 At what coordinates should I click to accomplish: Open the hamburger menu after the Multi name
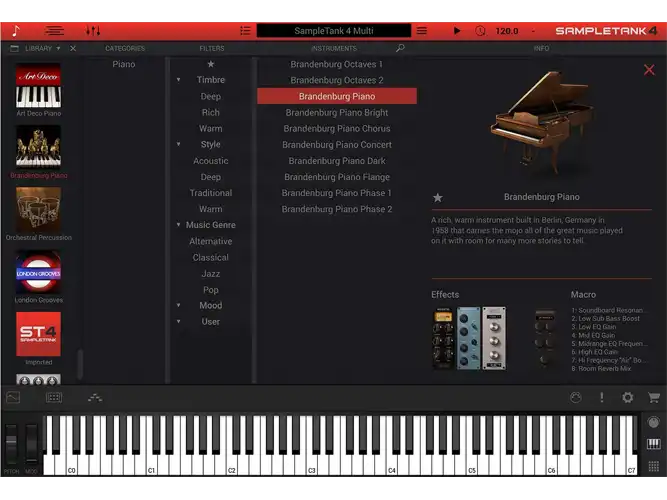[x=422, y=31]
